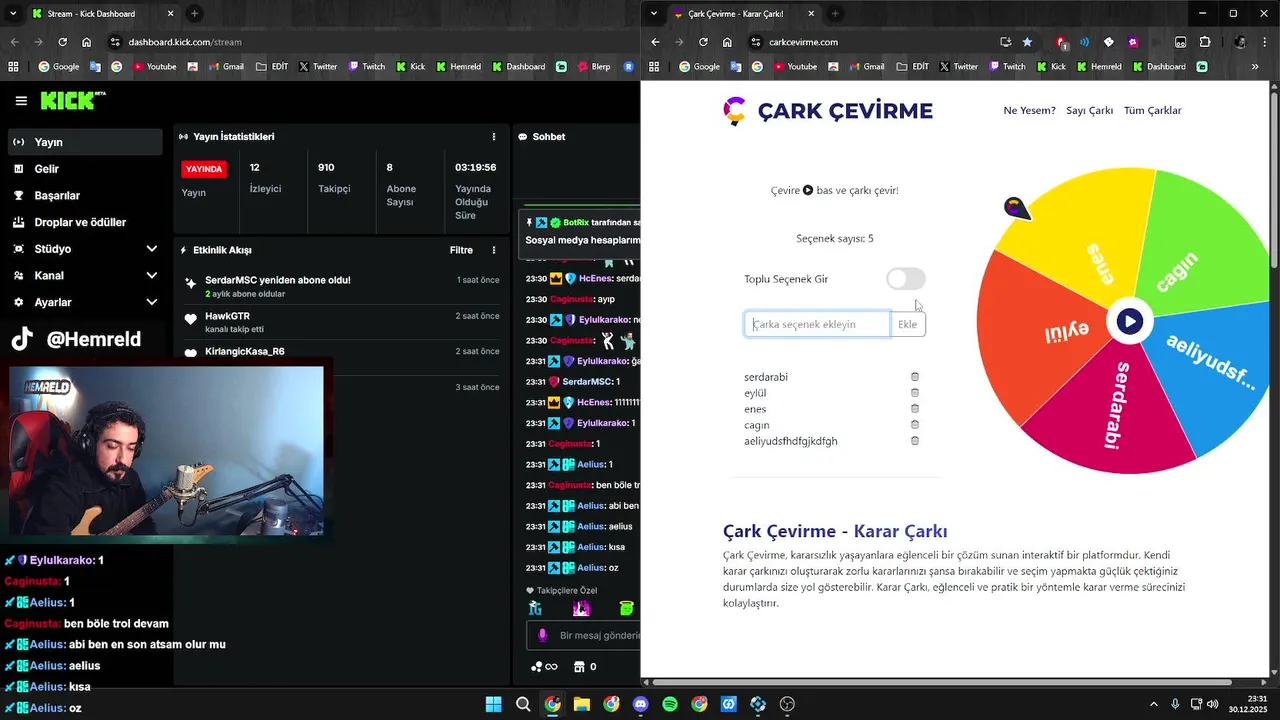
Task: Open the Kick dashboard hamburger menu
Action: coord(21,101)
